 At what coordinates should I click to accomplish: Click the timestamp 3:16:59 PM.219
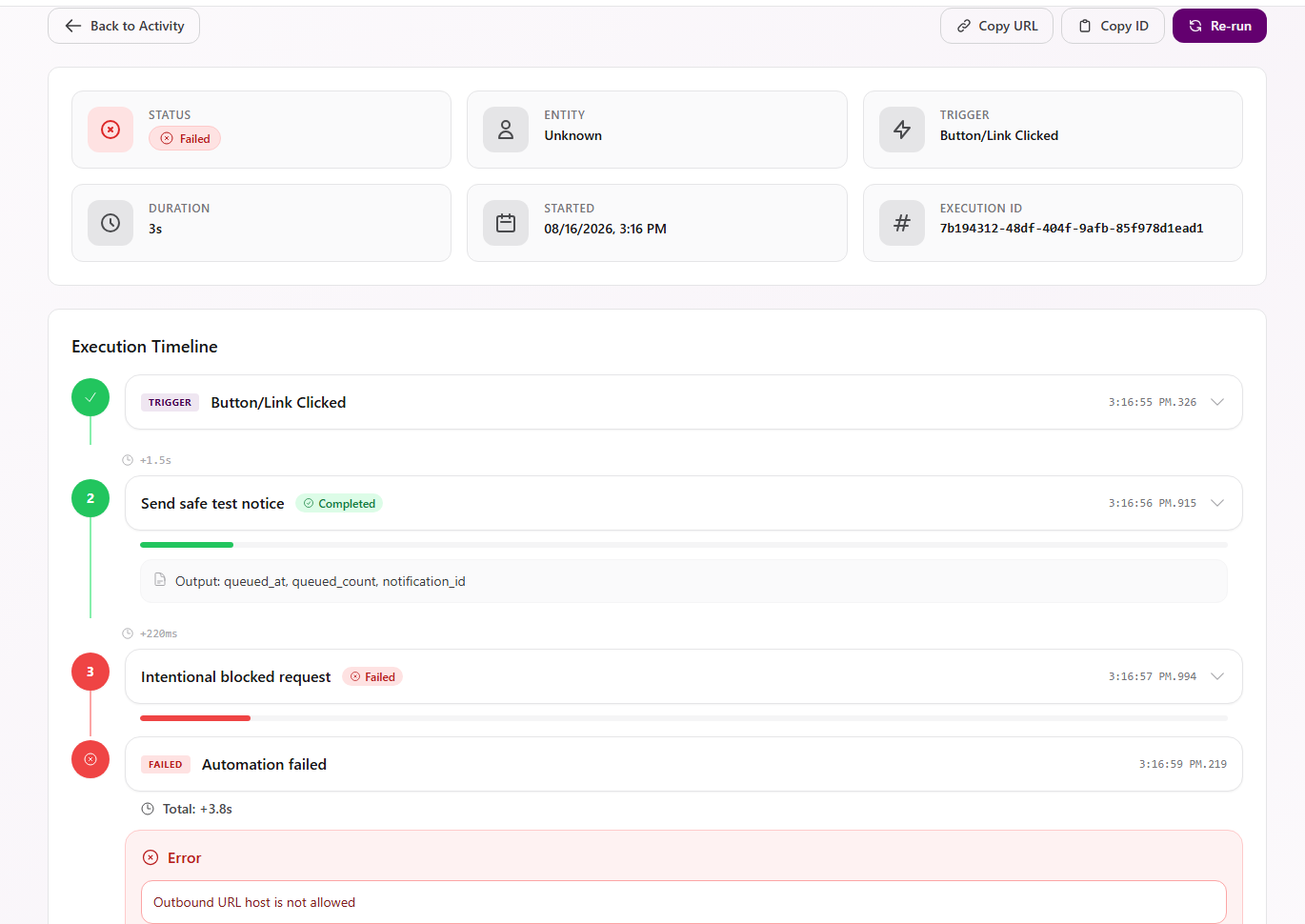click(x=1183, y=764)
